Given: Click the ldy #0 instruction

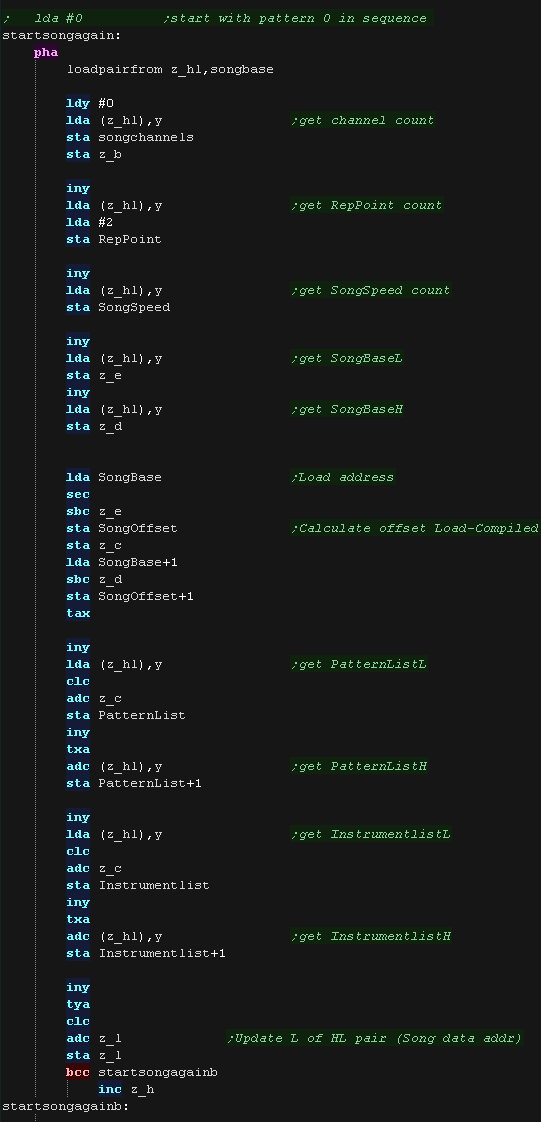Looking at the screenshot, I should tap(90, 103).
